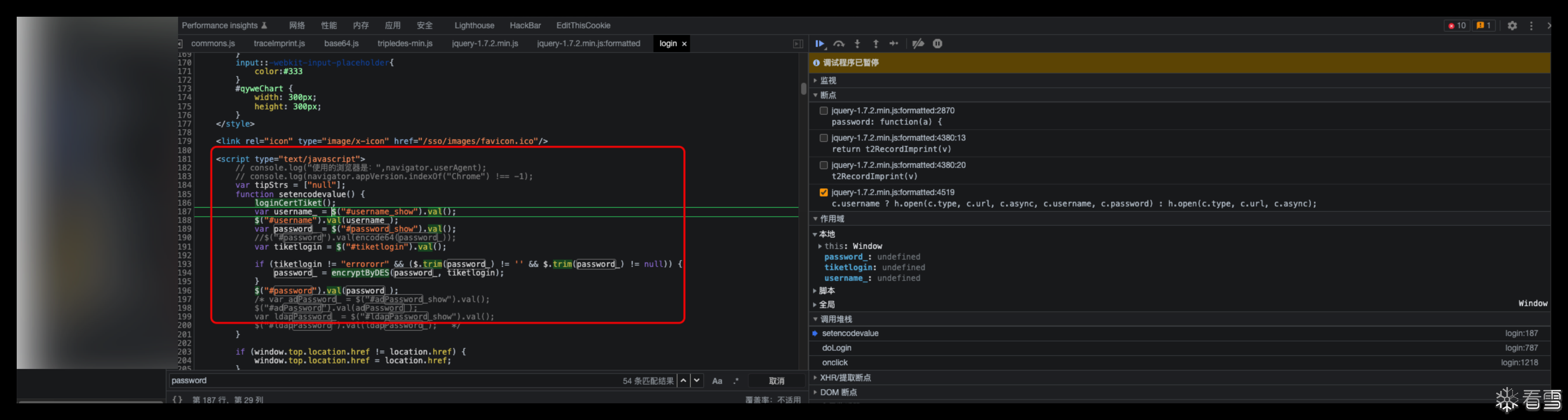This screenshot has height=420, width=1568.
Task: Enable breakpoint at formatted:4380:20
Action: coord(824,165)
